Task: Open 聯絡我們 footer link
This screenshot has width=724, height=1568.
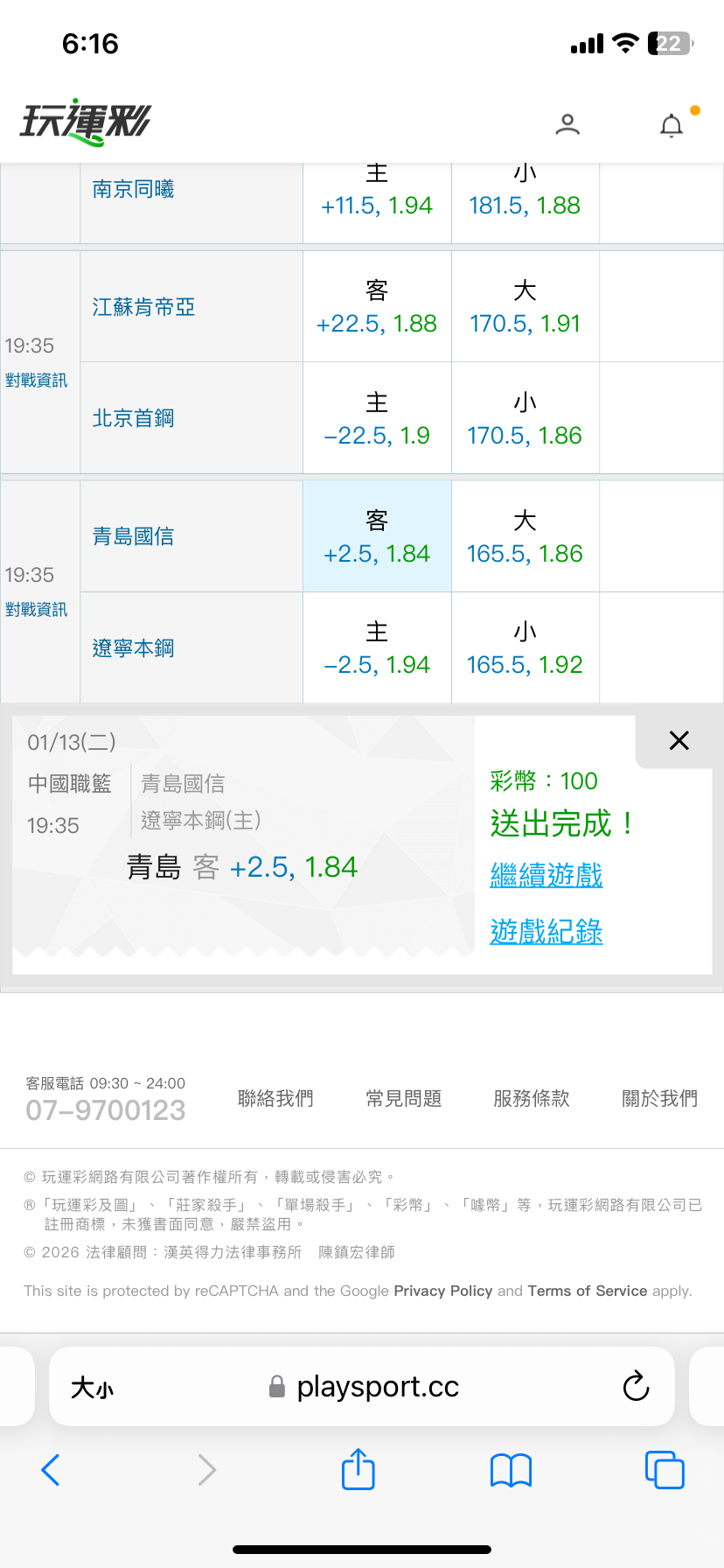Action: (275, 1098)
